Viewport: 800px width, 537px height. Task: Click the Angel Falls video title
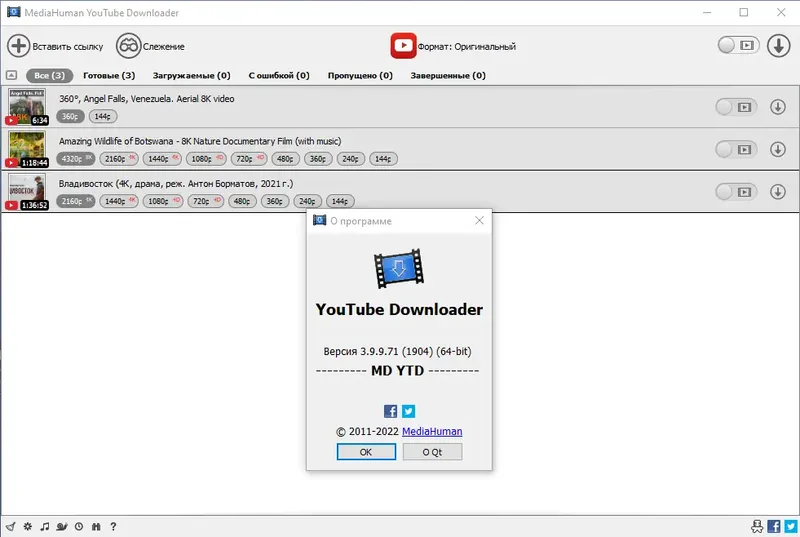tap(146, 99)
